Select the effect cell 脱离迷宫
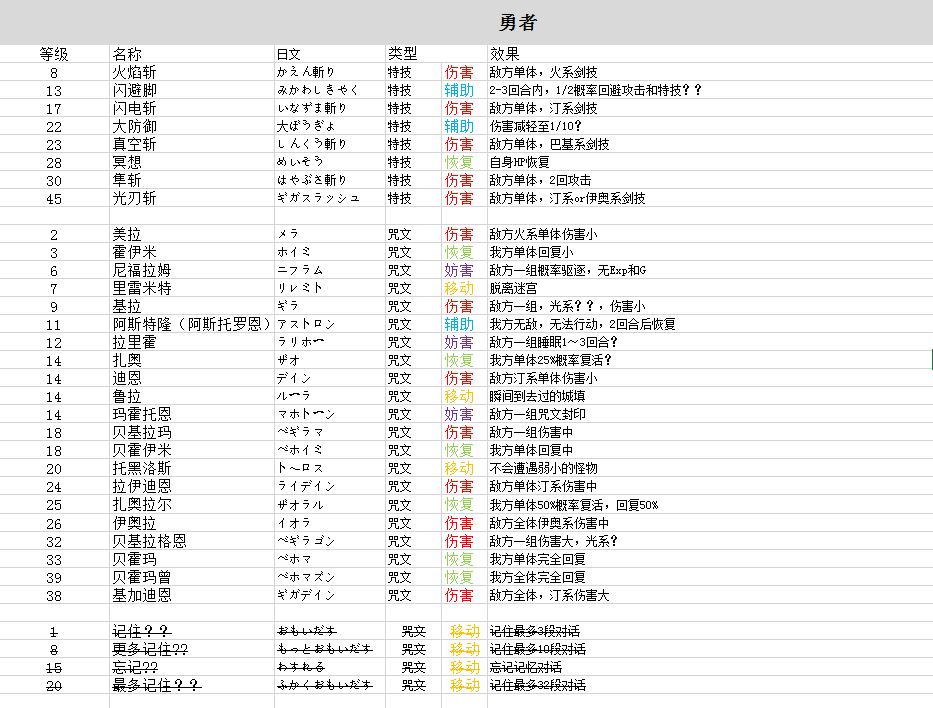This screenshot has width=933, height=708. (514, 289)
